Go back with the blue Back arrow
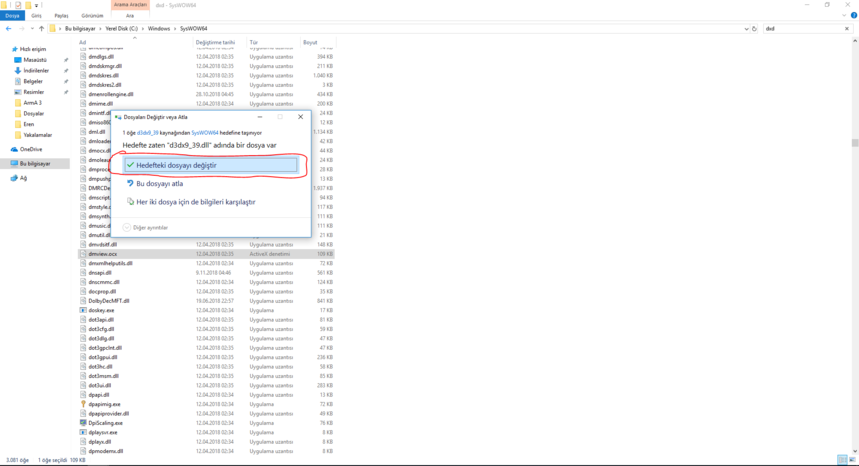Screen dimensions: 859x466 tap(8, 28)
